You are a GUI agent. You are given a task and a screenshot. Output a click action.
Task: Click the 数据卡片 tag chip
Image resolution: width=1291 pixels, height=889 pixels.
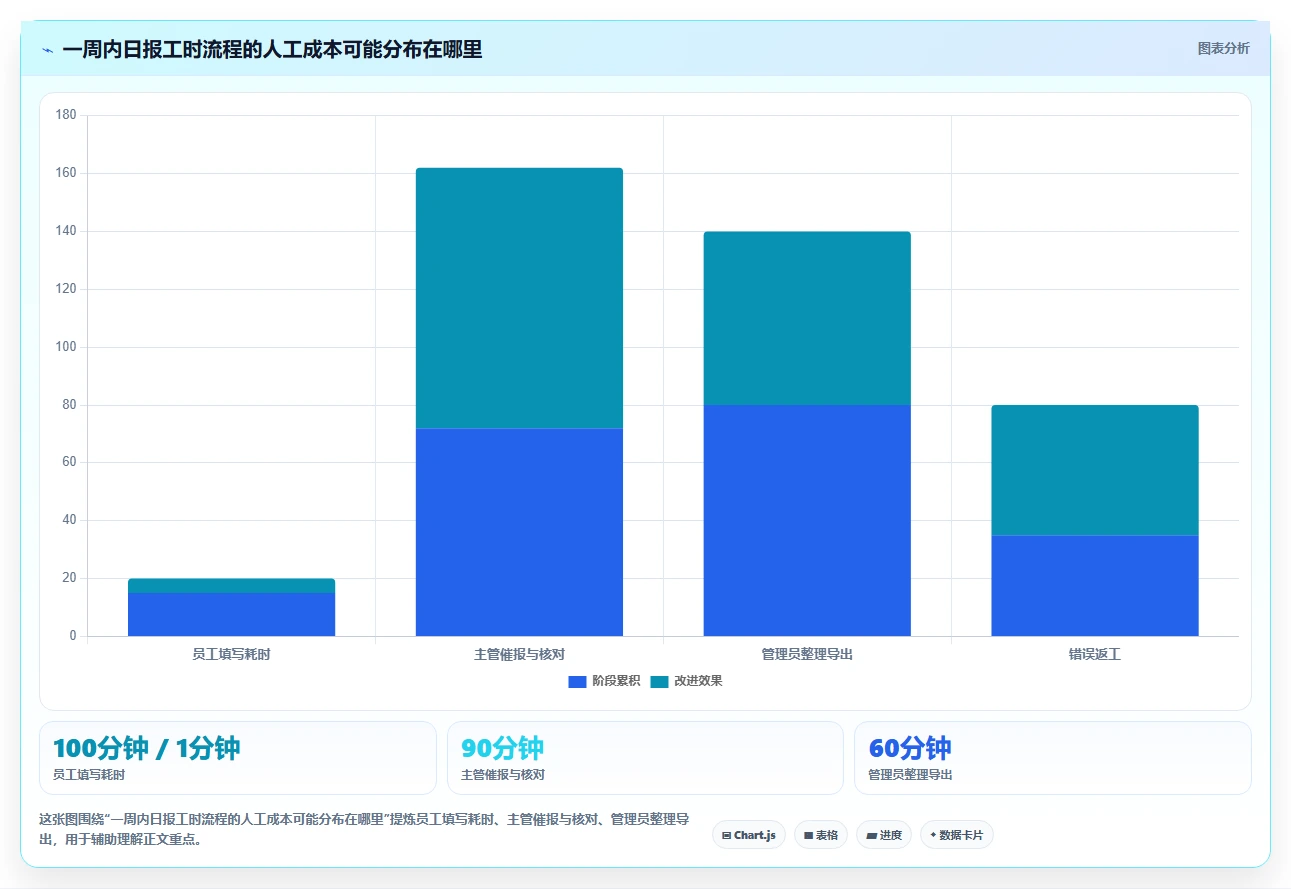957,835
